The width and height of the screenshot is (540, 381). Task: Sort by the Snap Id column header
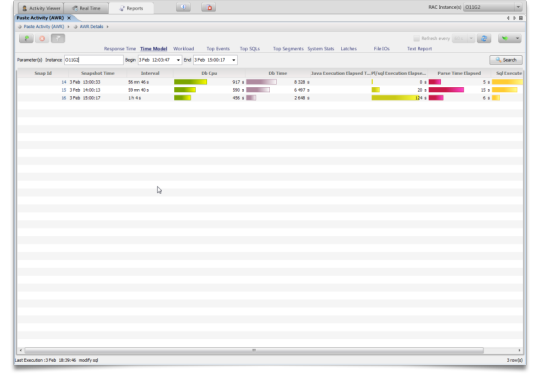(x=43, y=73)
